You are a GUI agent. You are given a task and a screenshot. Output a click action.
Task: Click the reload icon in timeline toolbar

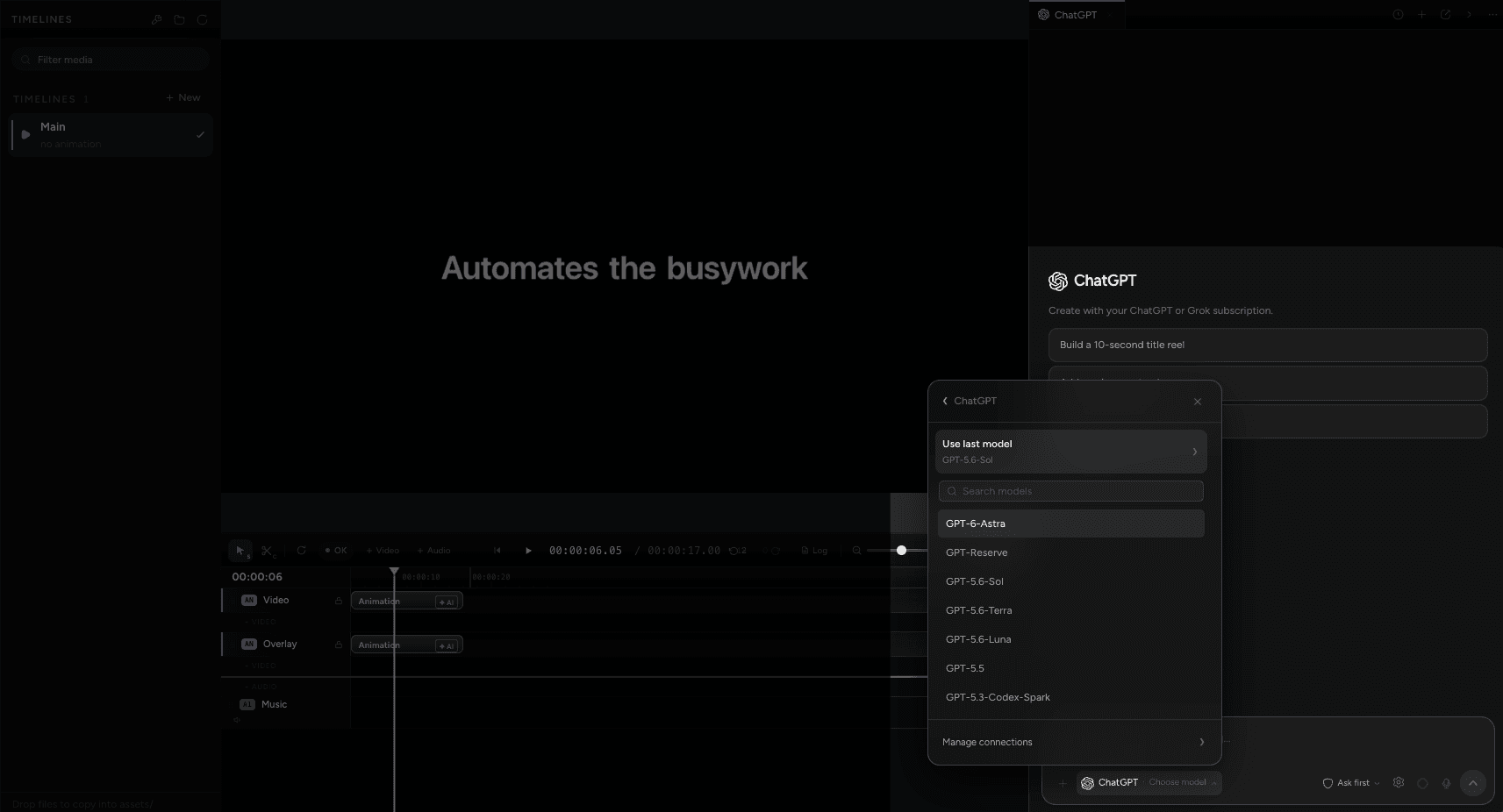(x=301, y=551)
